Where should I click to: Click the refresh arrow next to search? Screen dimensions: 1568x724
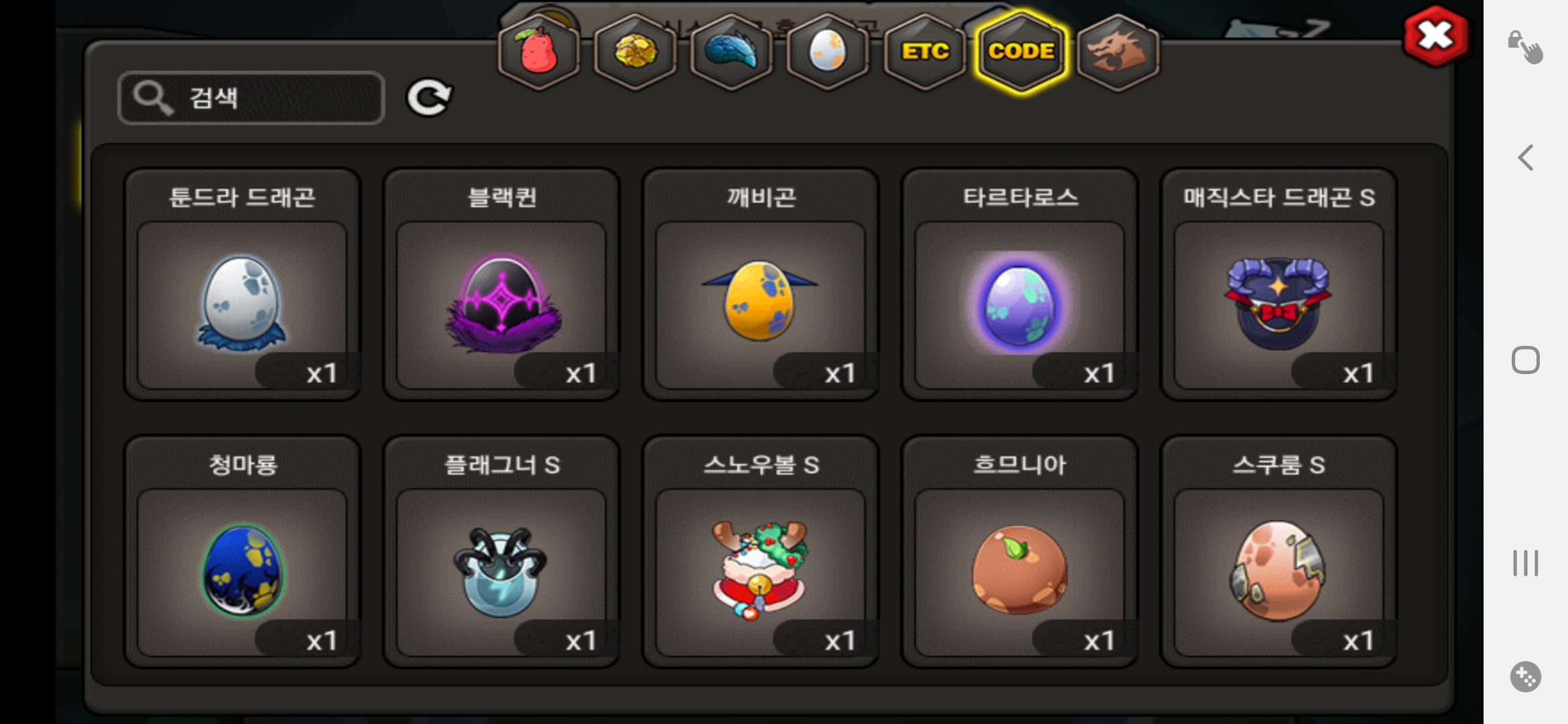point(430,98)
